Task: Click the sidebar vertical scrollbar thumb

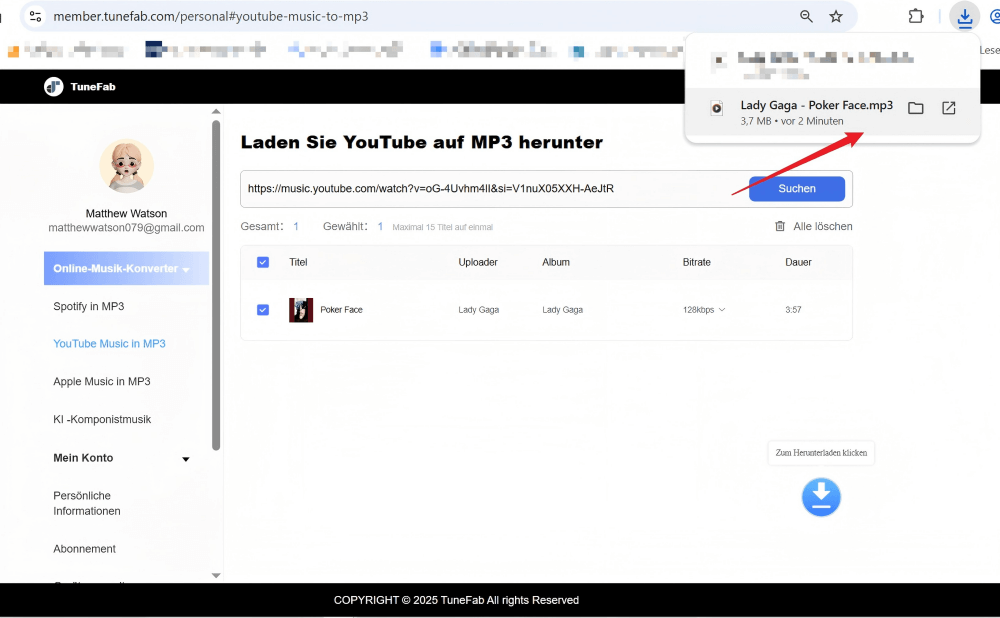Action: (x=216, y=285)
